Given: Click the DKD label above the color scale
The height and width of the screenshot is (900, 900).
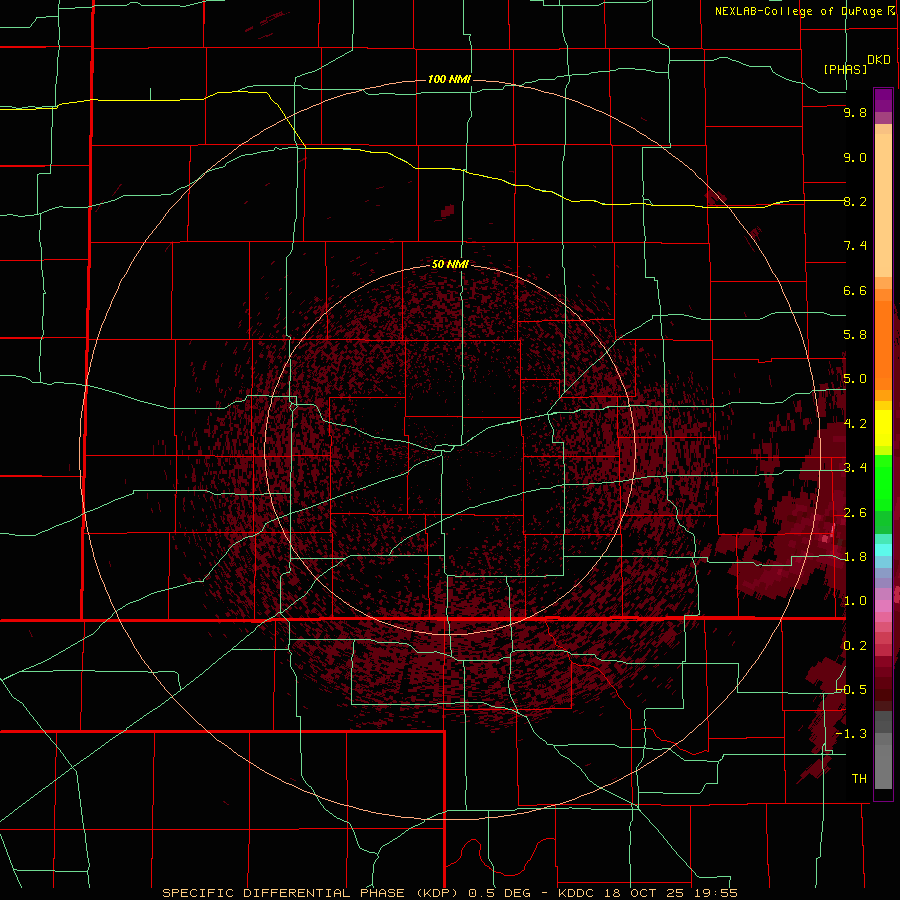Looking at the screenshot, I should click(879, 60).
